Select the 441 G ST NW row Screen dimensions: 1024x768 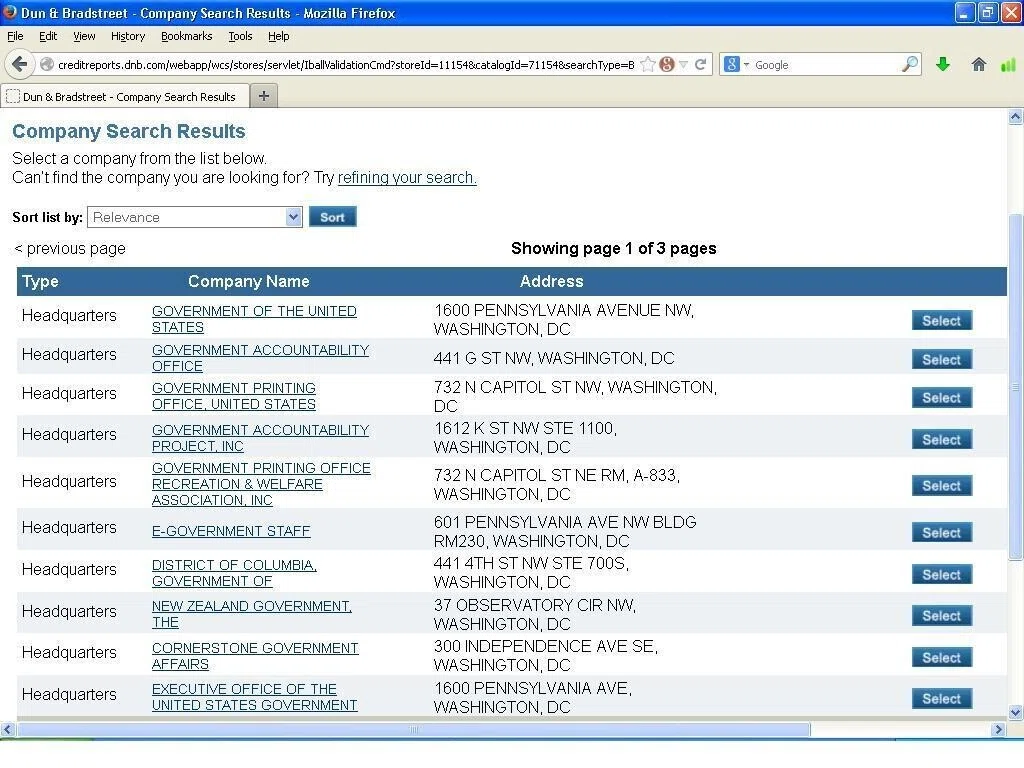(x=942, y=360)
